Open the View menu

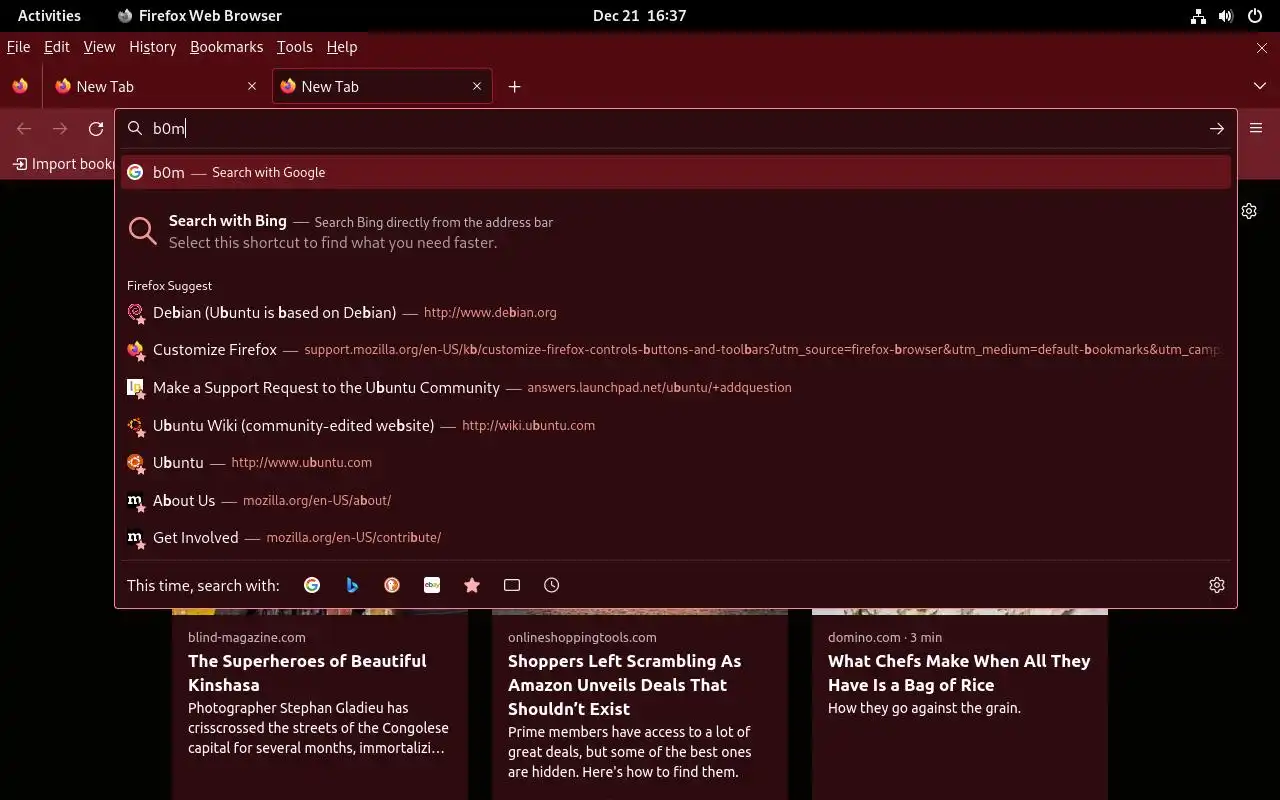pyautogui.click(x=99, y=47)
